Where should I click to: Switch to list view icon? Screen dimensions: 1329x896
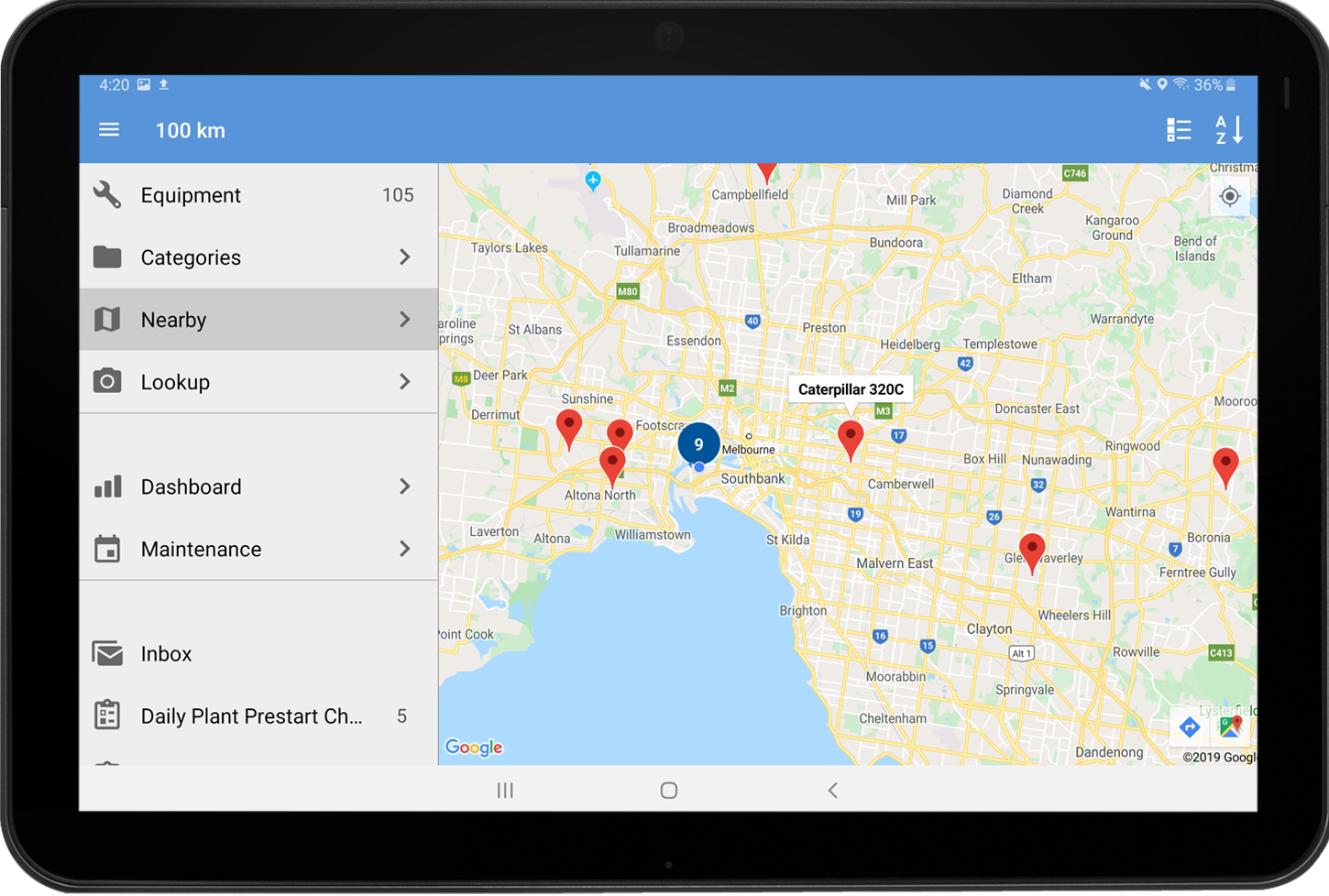(1179, 130)
